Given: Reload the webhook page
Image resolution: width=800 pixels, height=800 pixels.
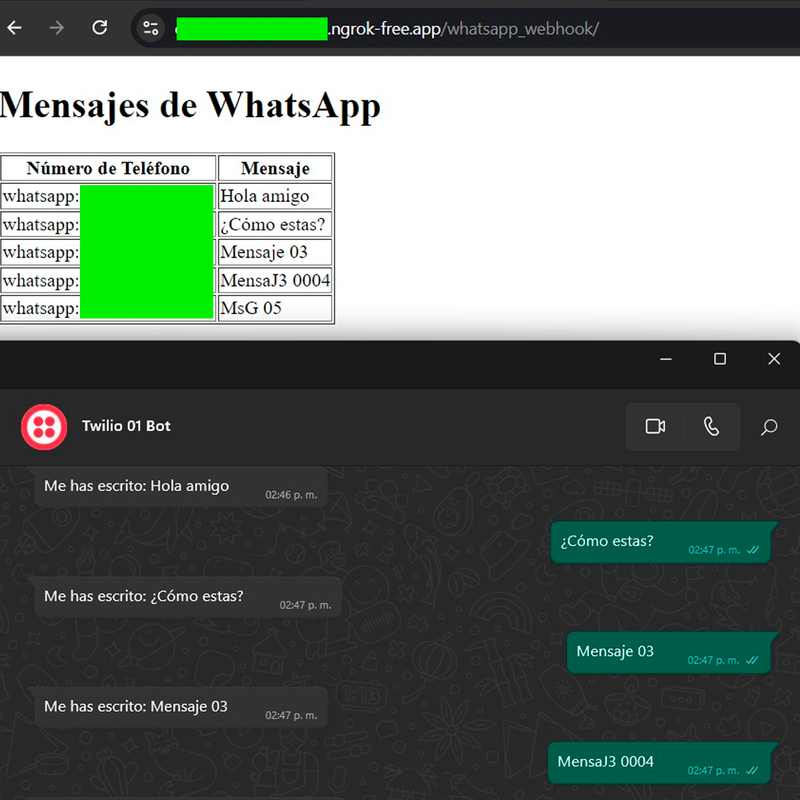Looking at the screenshot, I should coord(99,28).
